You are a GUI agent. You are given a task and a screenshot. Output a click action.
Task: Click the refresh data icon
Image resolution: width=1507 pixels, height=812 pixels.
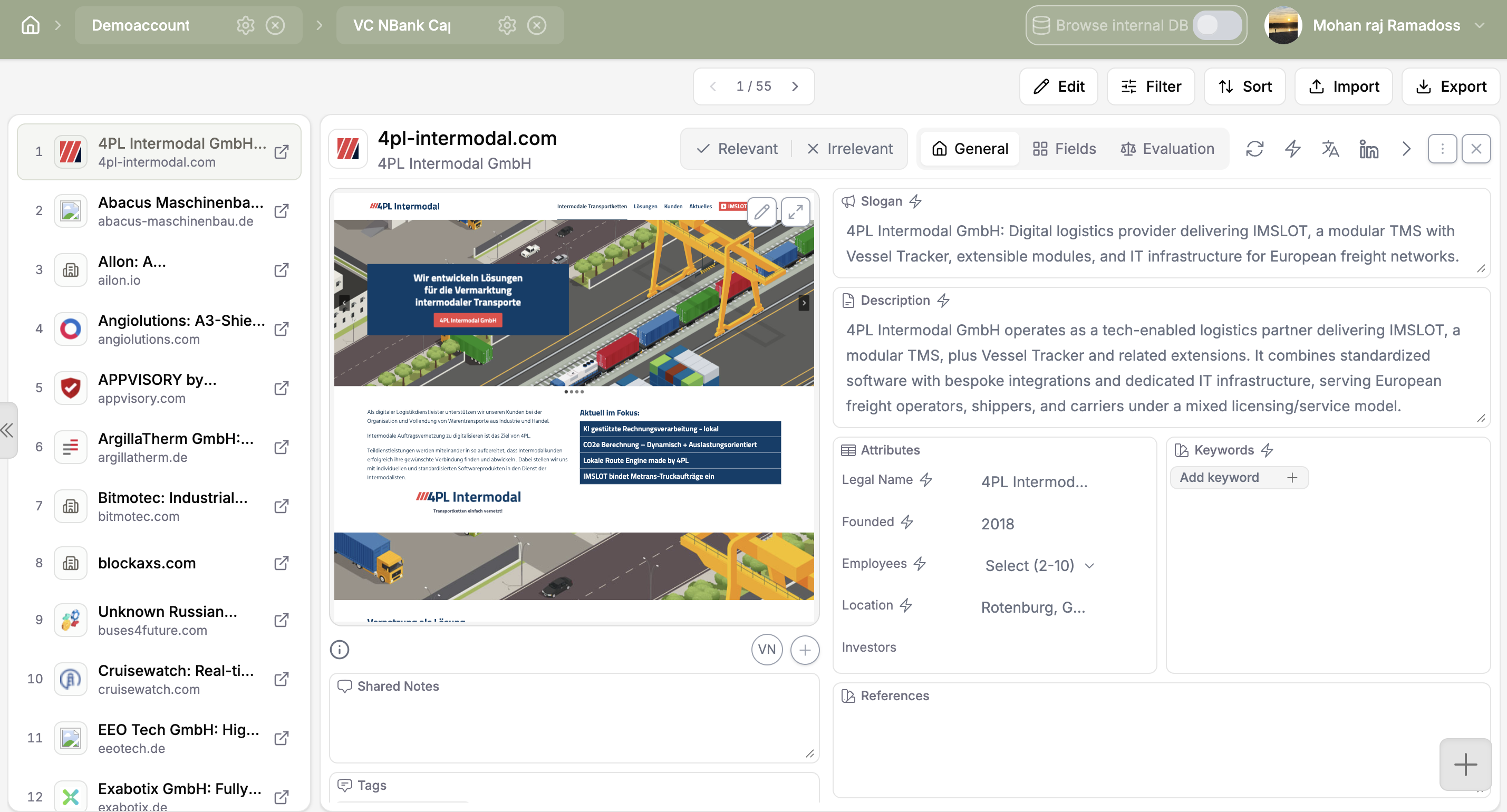click(x=1255, y=149)
